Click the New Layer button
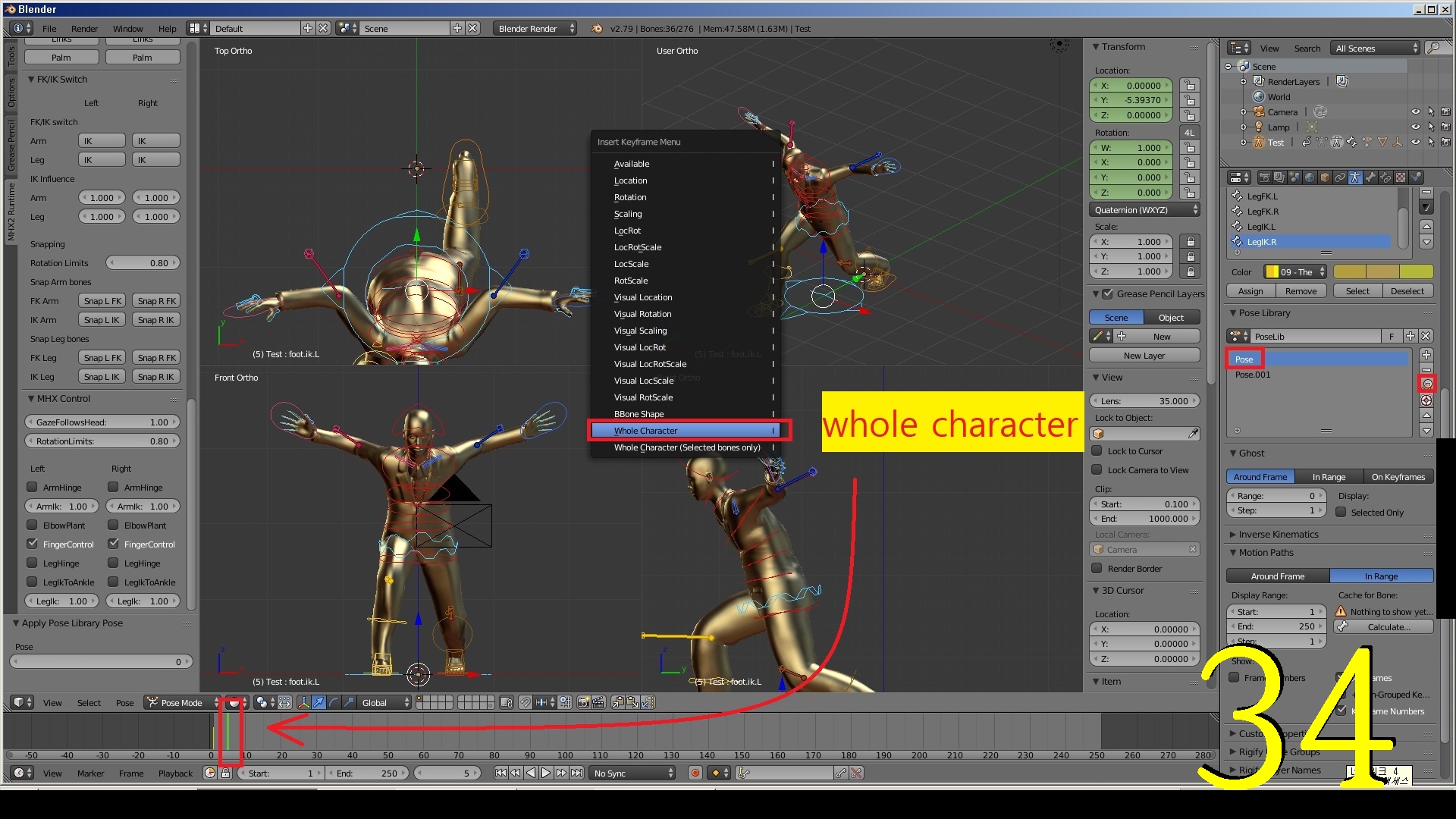 click(1144, 355)
